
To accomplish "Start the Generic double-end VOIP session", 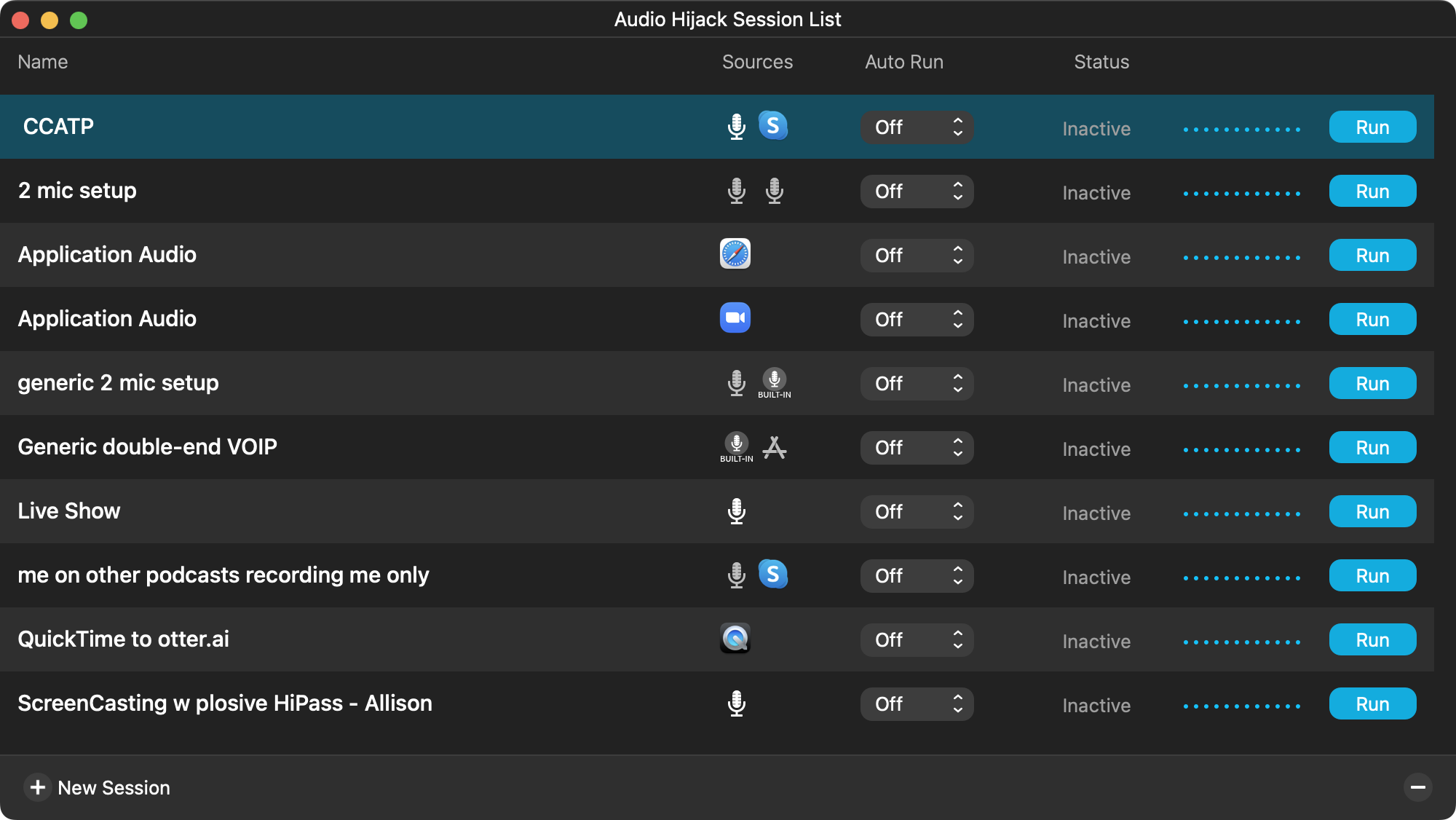I will click(1372, 448).
